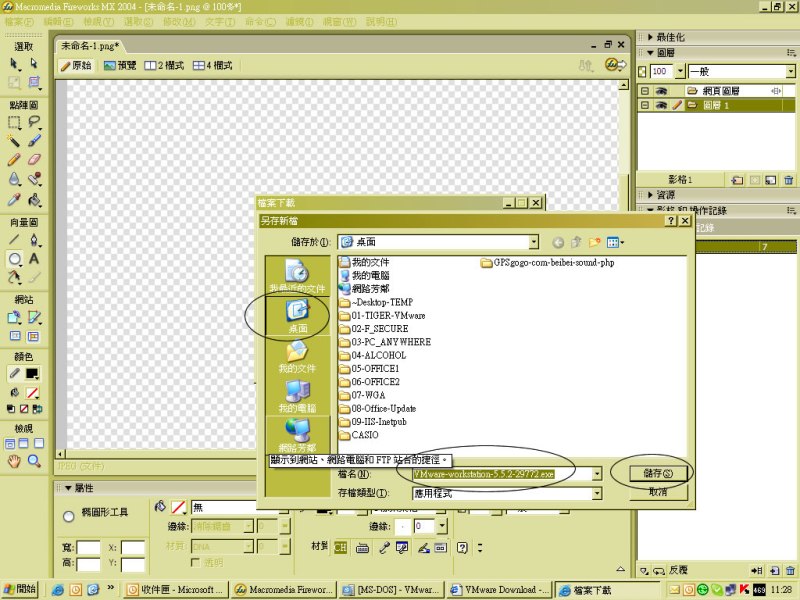Select the Magic Wand tool

14,141
